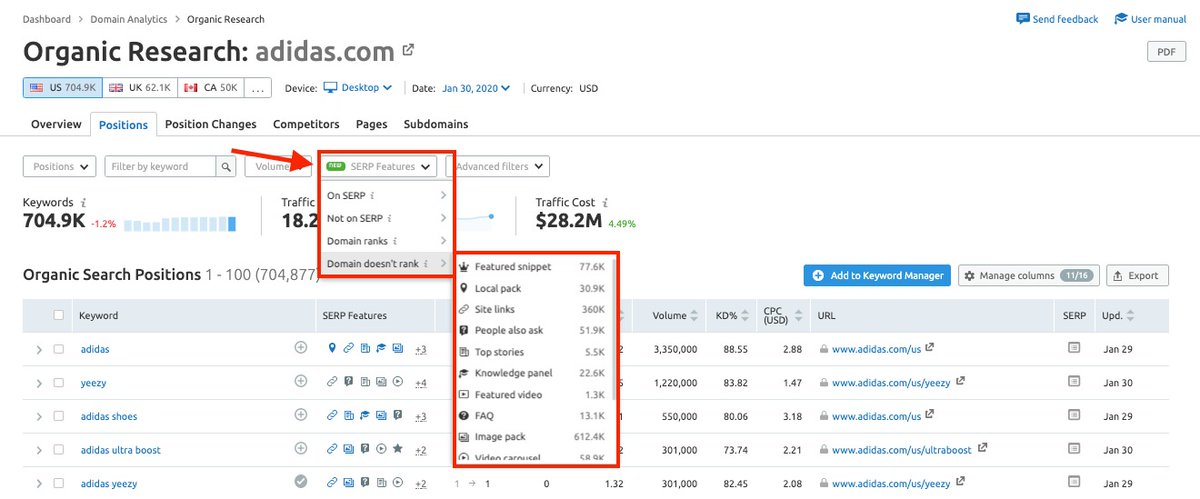The height and width of the screenshot is (499, 1200).
Task: Open SERP snapshot icon for adidas ultra boost
Action: click(1074, 449)
